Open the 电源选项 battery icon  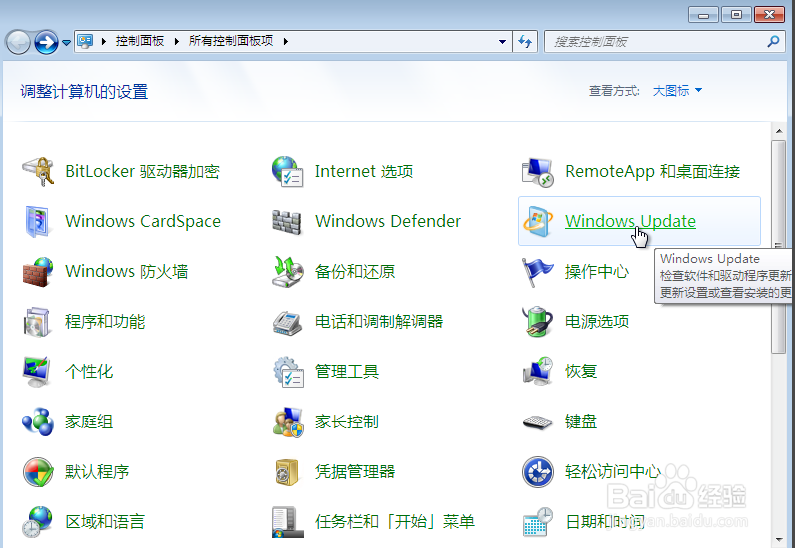tap(537, 321)
